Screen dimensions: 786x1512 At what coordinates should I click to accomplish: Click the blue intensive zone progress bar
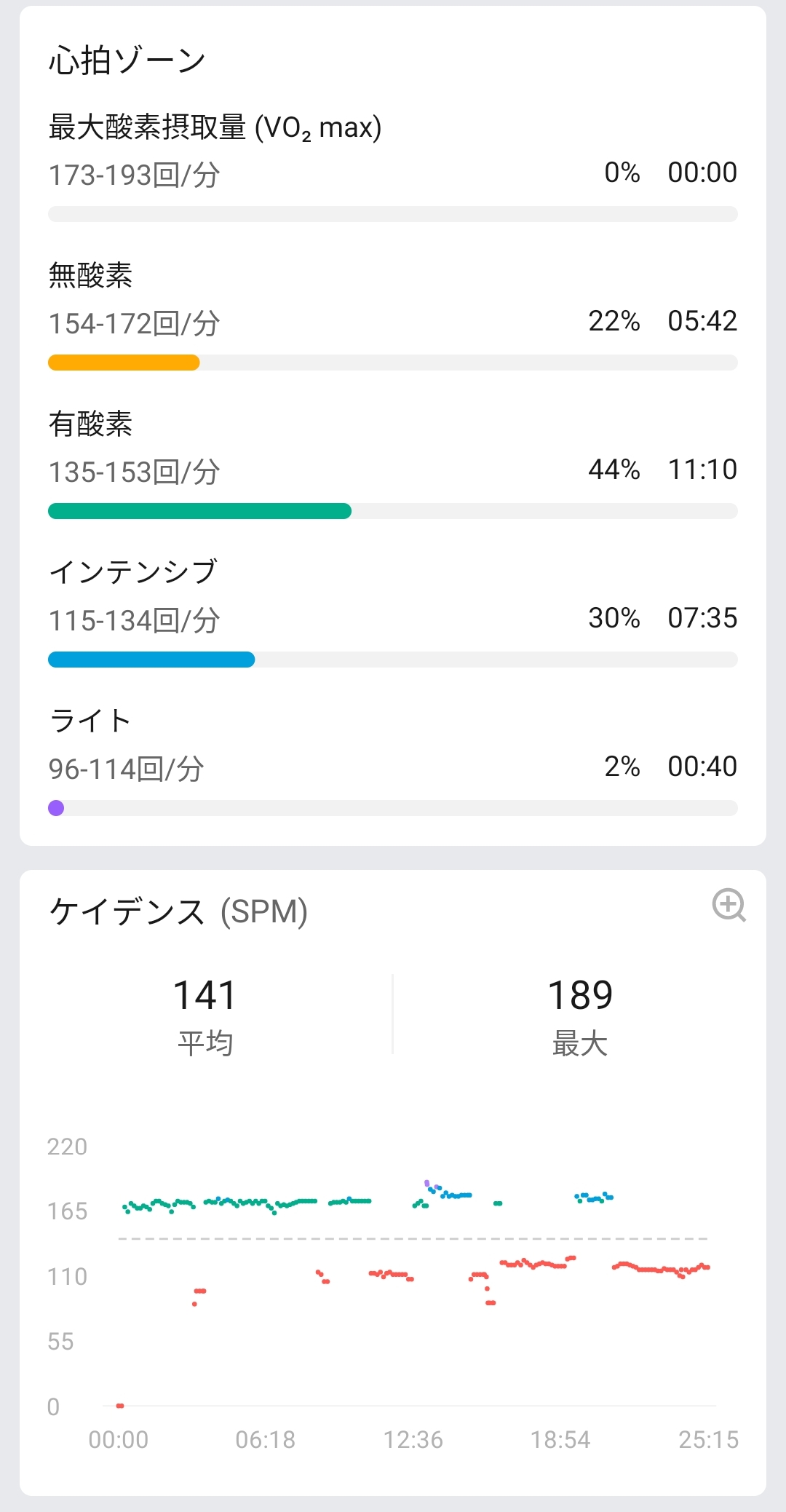point(151,660)
